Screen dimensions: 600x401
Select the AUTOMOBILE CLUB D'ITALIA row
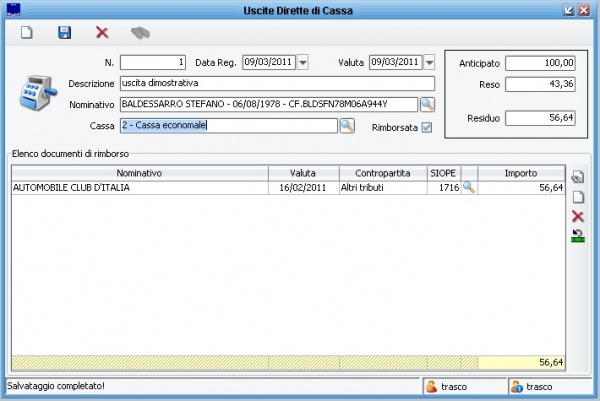(139, 187)
